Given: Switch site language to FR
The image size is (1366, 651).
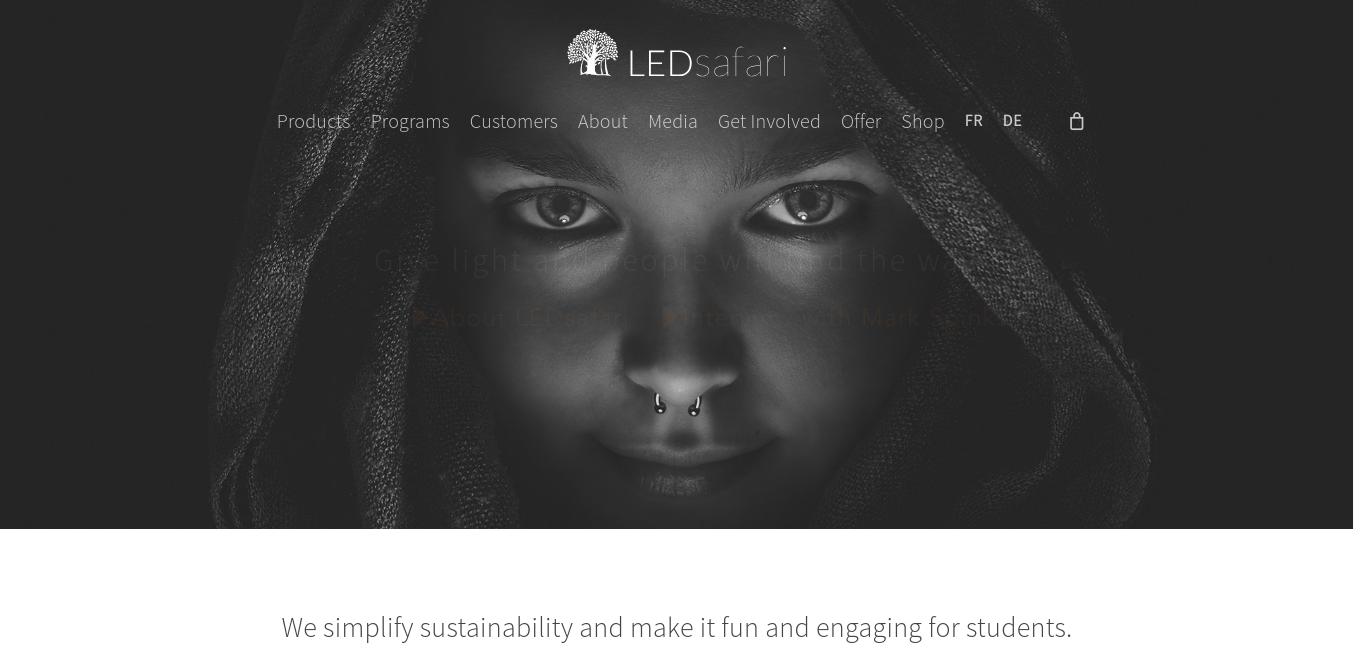Looking at the screenshot, I should pyautogui.click(x=974, y=121).
